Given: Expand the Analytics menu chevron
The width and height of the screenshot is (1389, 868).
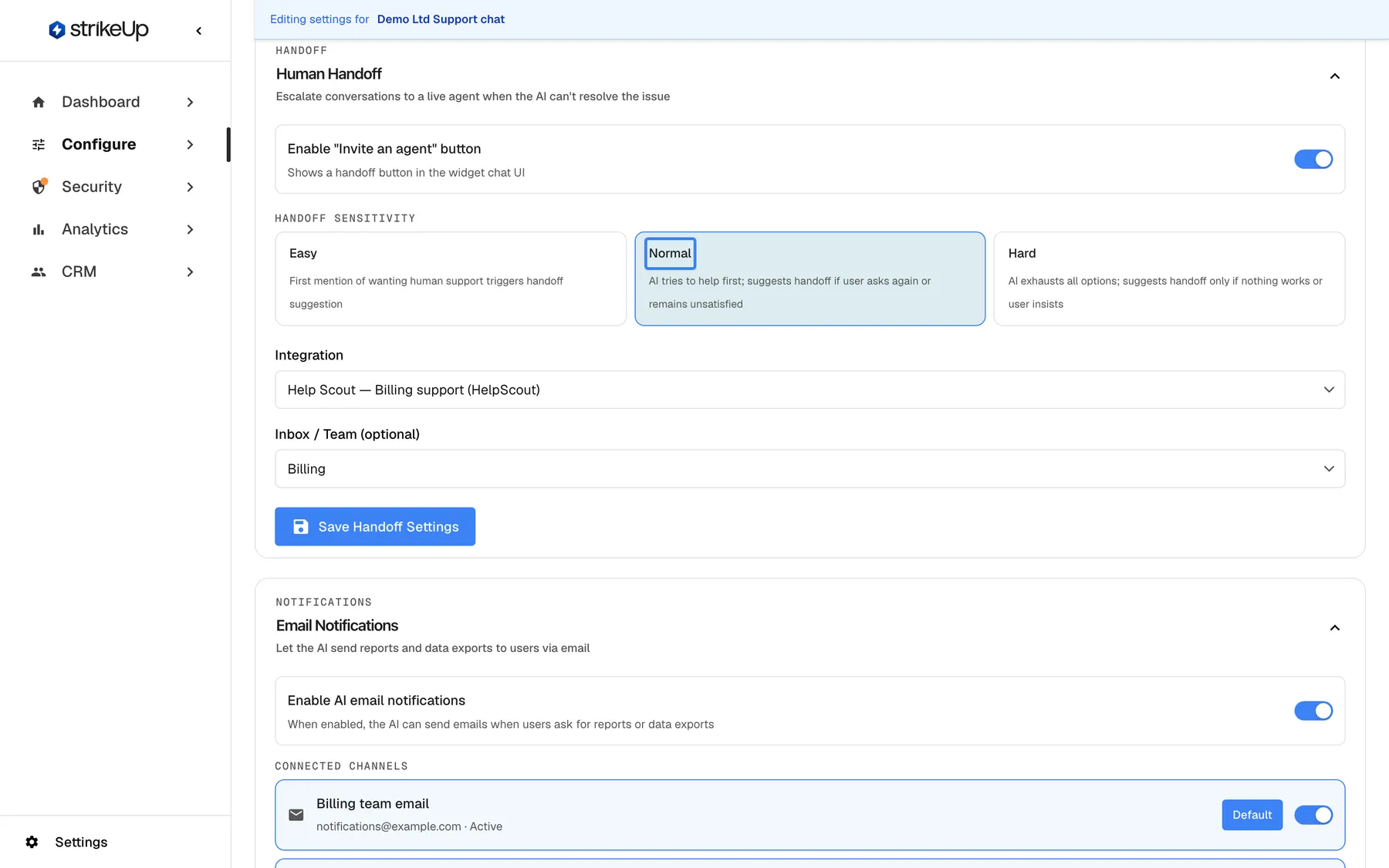Looking at the screenshot, I should point(190,229).
